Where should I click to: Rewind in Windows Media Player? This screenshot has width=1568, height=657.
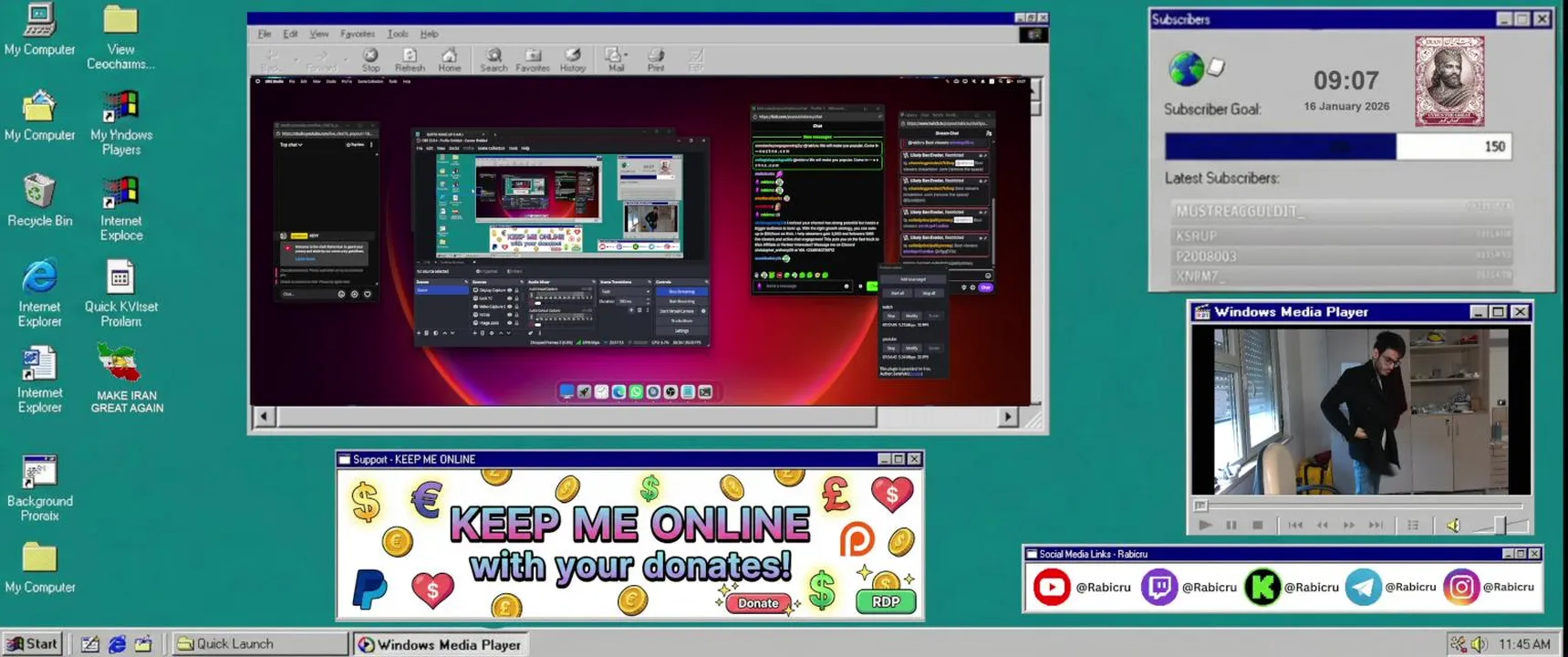1322,525
